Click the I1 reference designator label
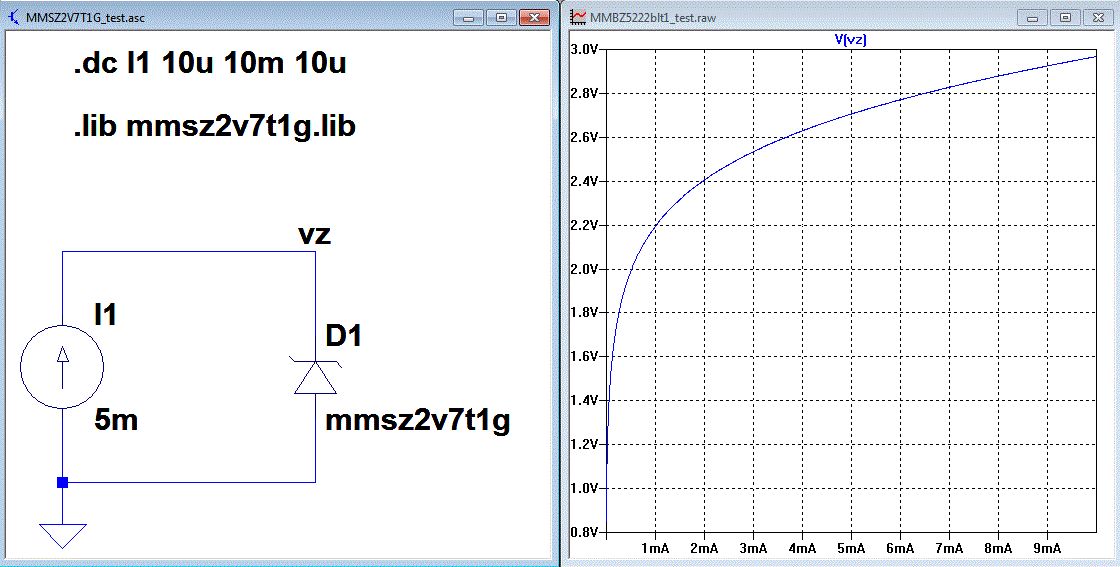The width and height of the screenshot is (1120, 567). pos(106,314)
